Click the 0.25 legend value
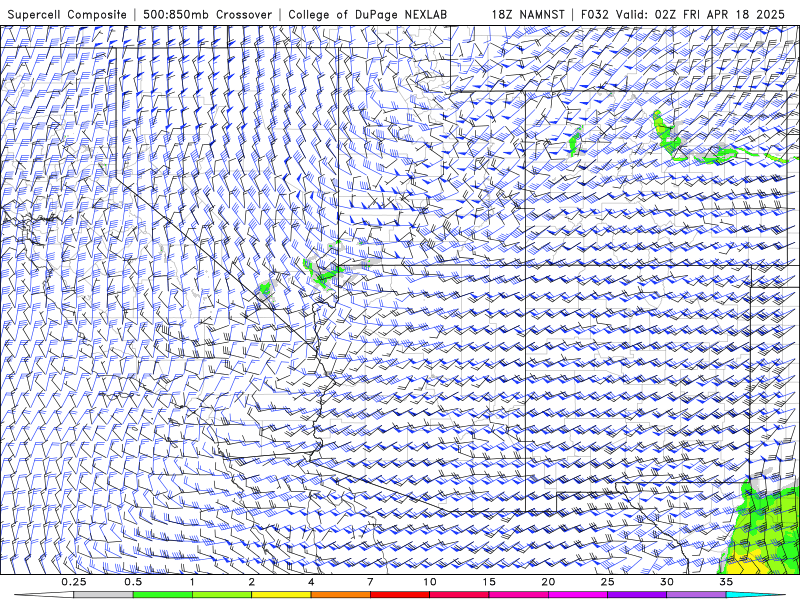The width and height of the screenshot is (800, 600). tap(74, 582)
